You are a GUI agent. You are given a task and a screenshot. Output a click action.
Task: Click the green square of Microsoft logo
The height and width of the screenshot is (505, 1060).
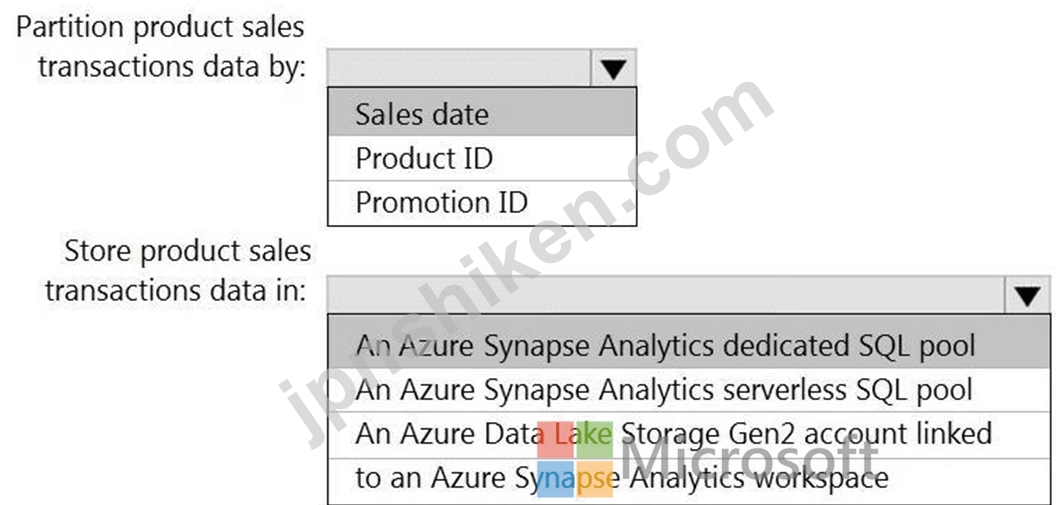click(594, 439)
